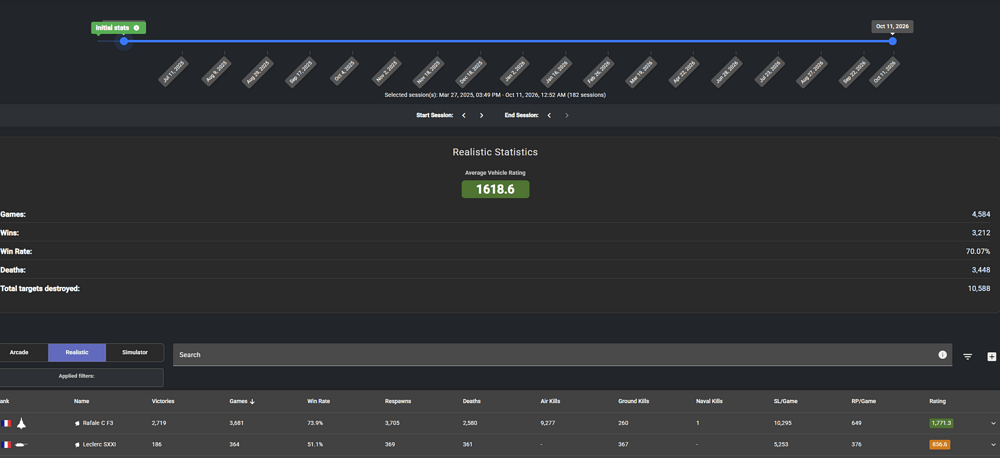This screenshot has width=1000, height=458.
Task: Move Start Session to previous session
Action: point(464,115)
